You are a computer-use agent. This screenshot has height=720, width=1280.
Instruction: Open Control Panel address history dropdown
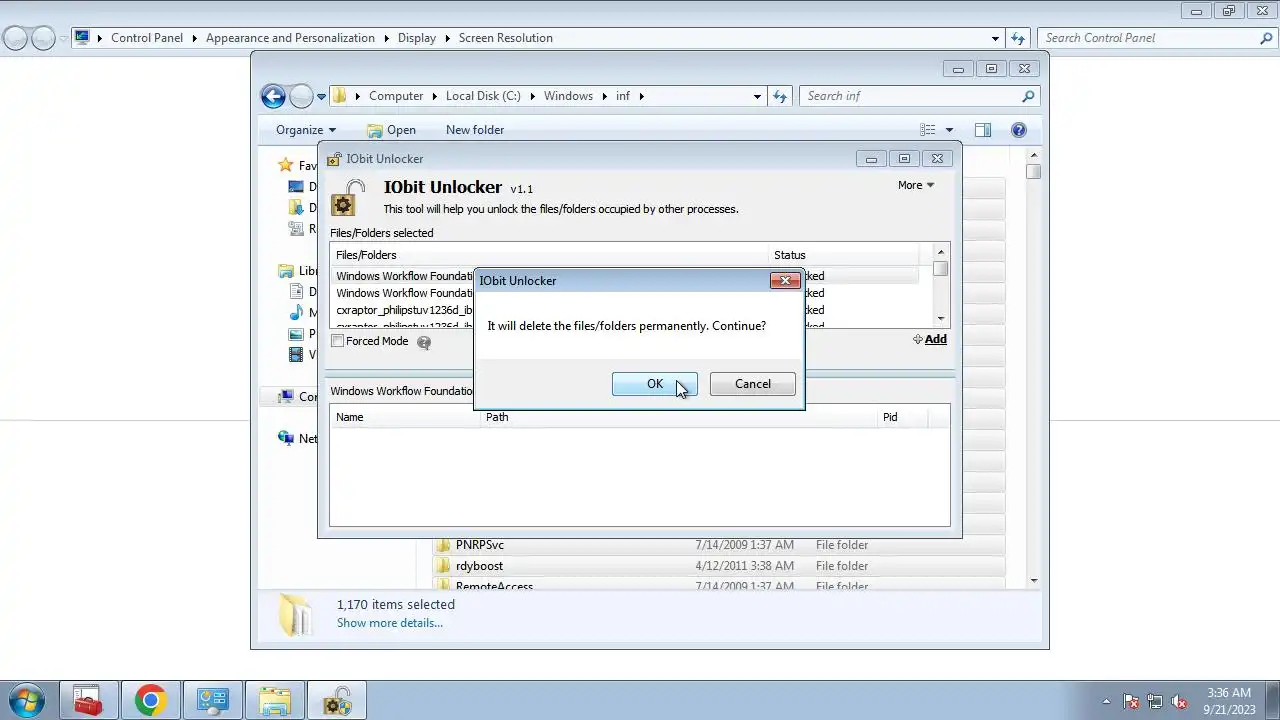[x=995, y=38]
